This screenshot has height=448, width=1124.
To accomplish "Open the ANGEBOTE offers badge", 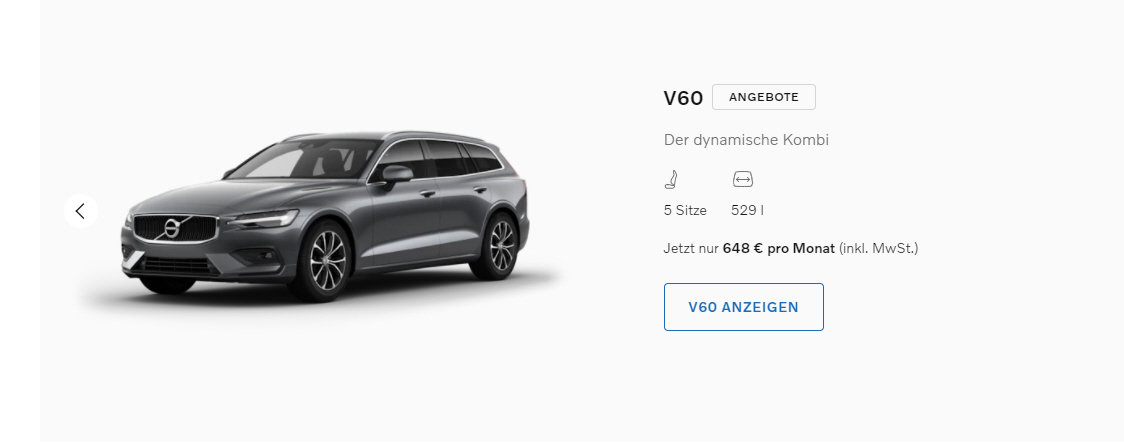I will coord(763,97).
